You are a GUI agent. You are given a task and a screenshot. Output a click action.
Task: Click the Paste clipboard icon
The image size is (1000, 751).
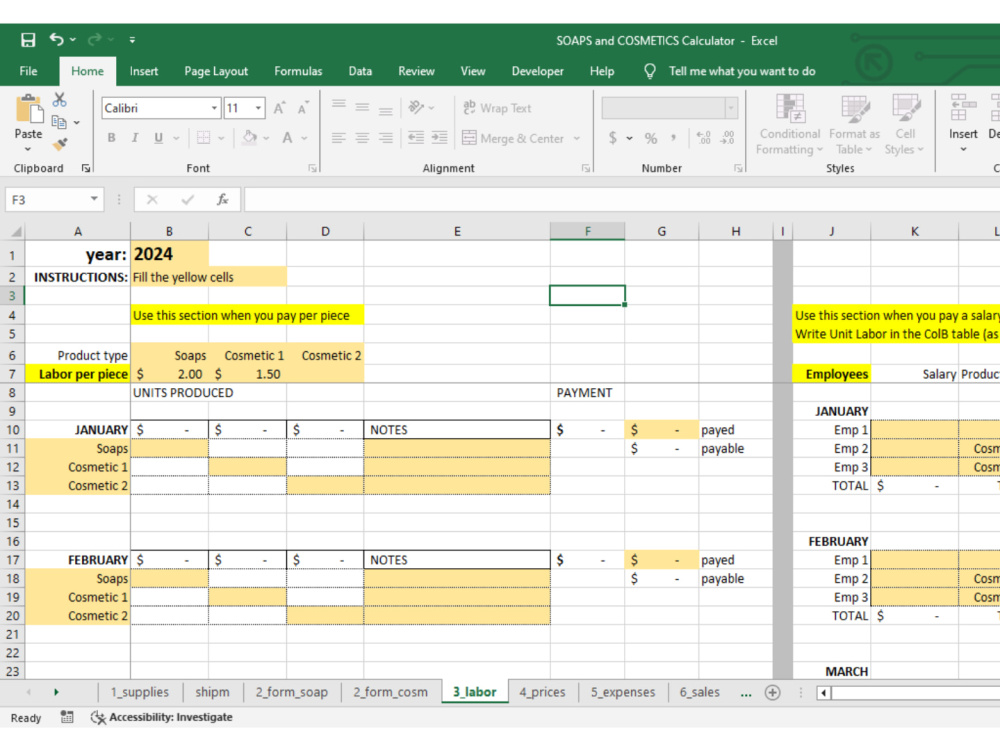coord(29,109)
